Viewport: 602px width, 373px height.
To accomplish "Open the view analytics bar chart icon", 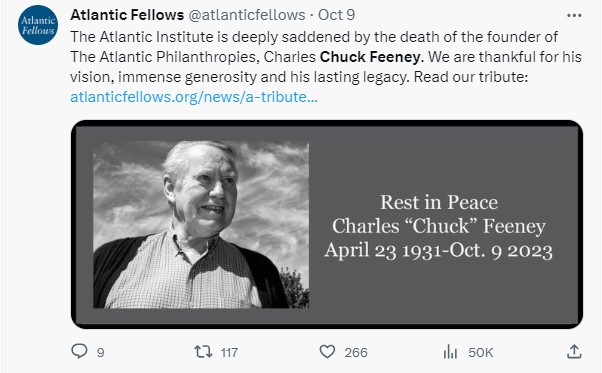I will pyautogui.click(x=450, y=352).
